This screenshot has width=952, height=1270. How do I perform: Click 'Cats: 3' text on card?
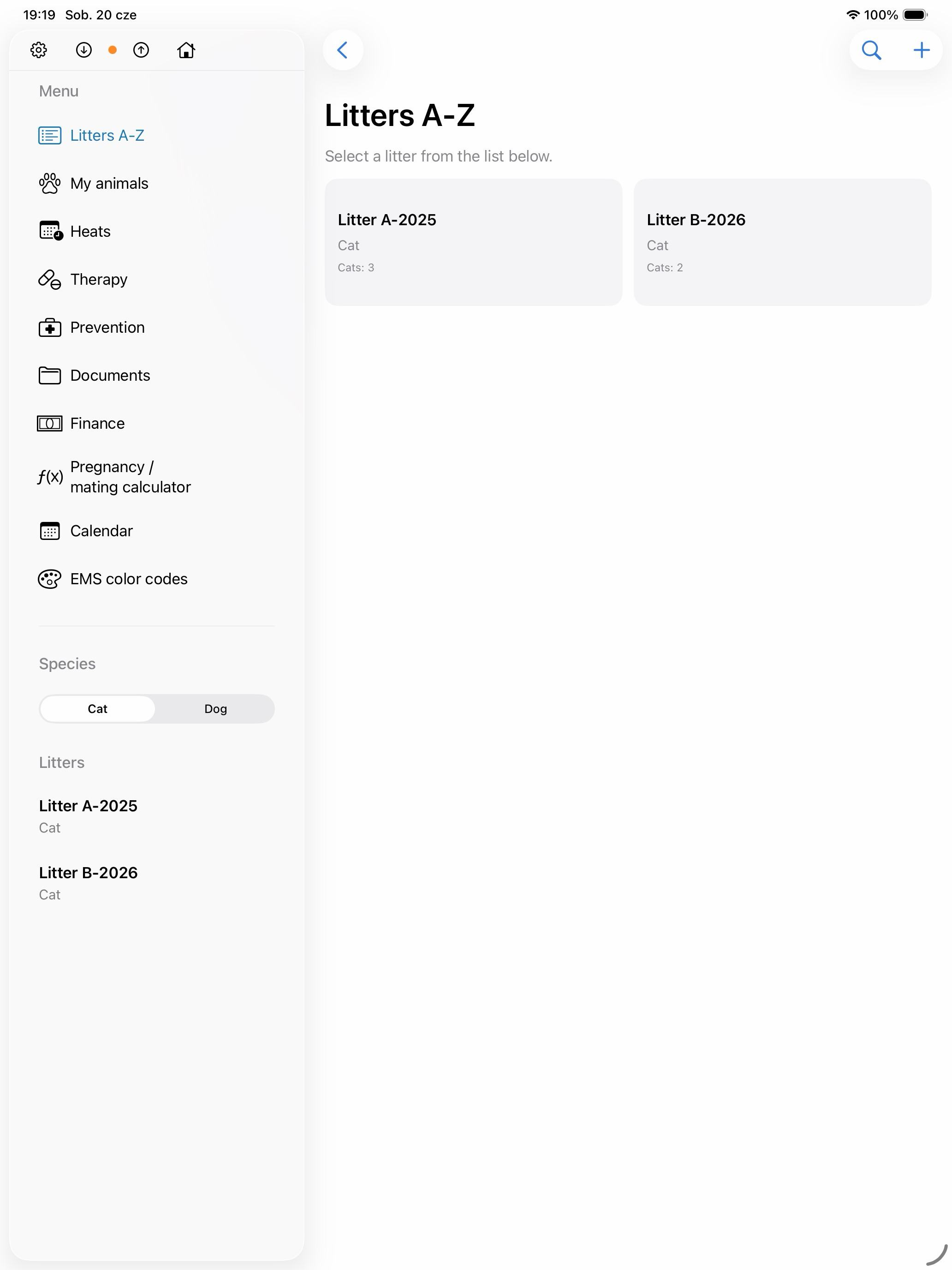(x=356, y=268)
